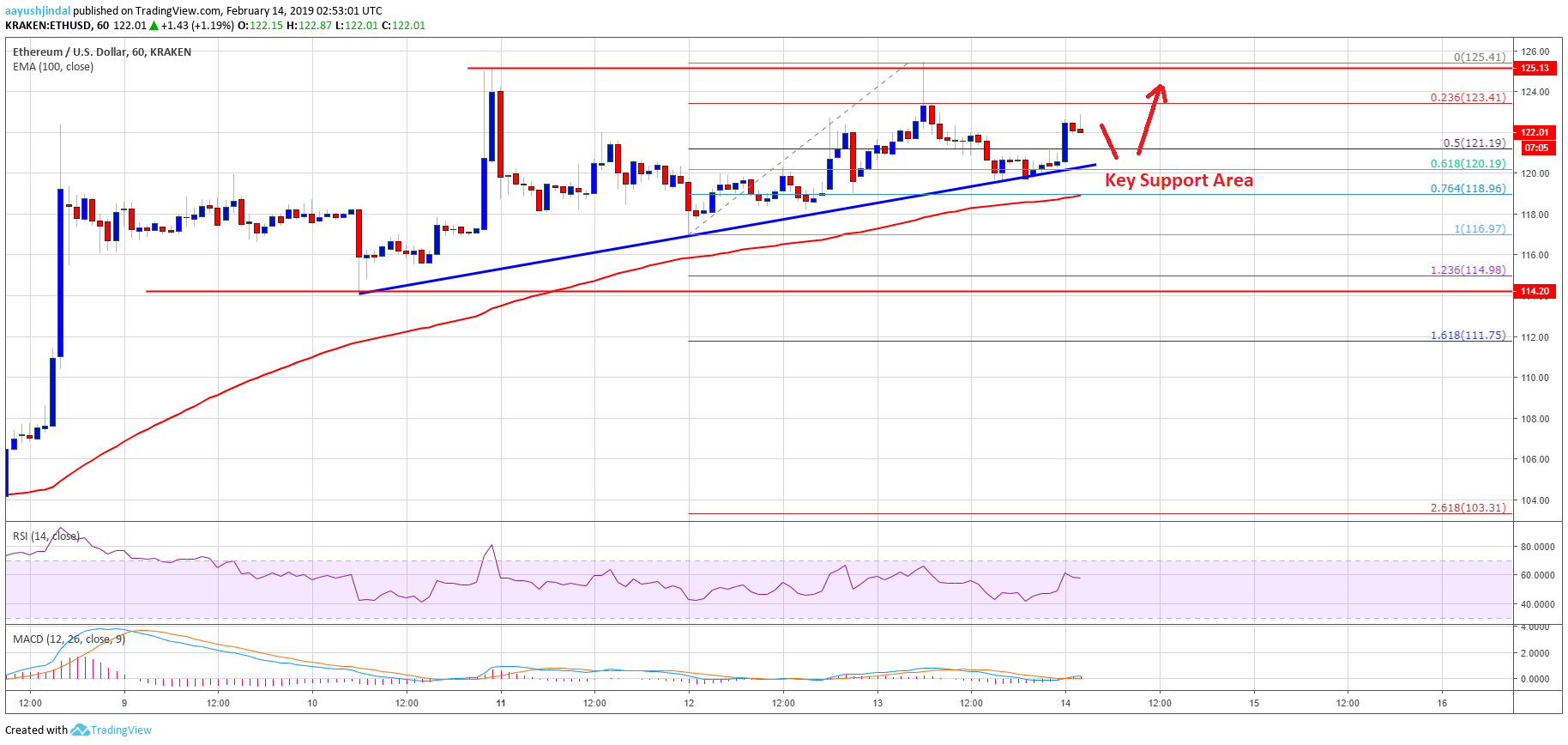
Task: Click the TradingView cloud logo icon
Action: tap(80, 730)
